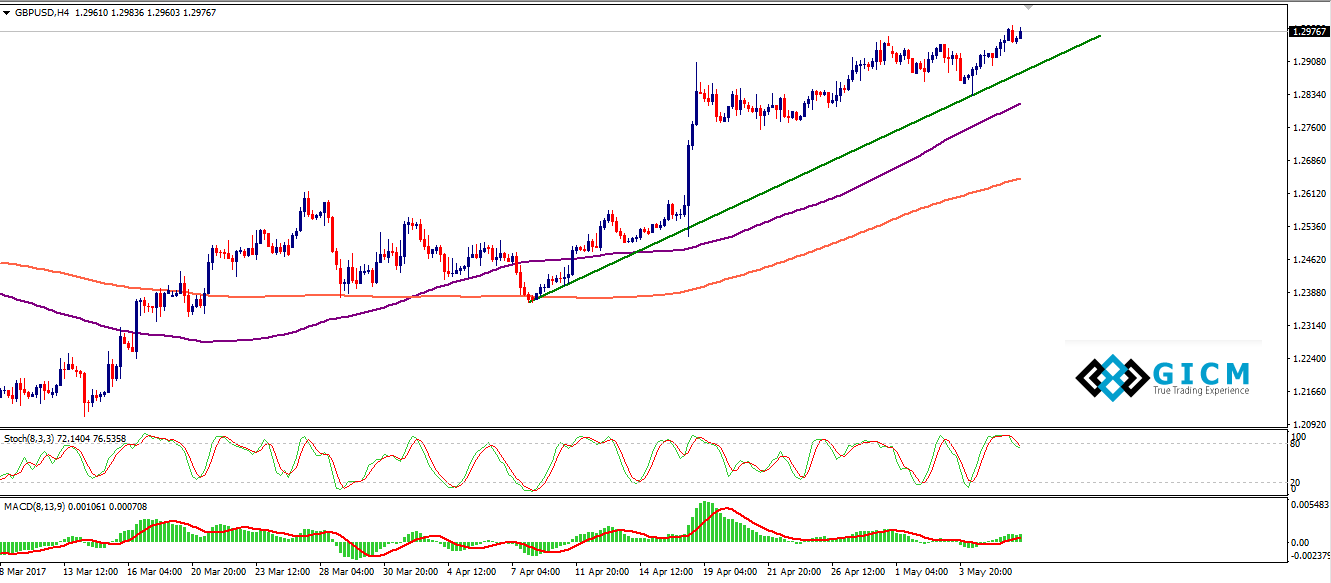1331x583 pixels.
Task: Click the 28 Mar 04:00 time label
Action: point(347,573)
